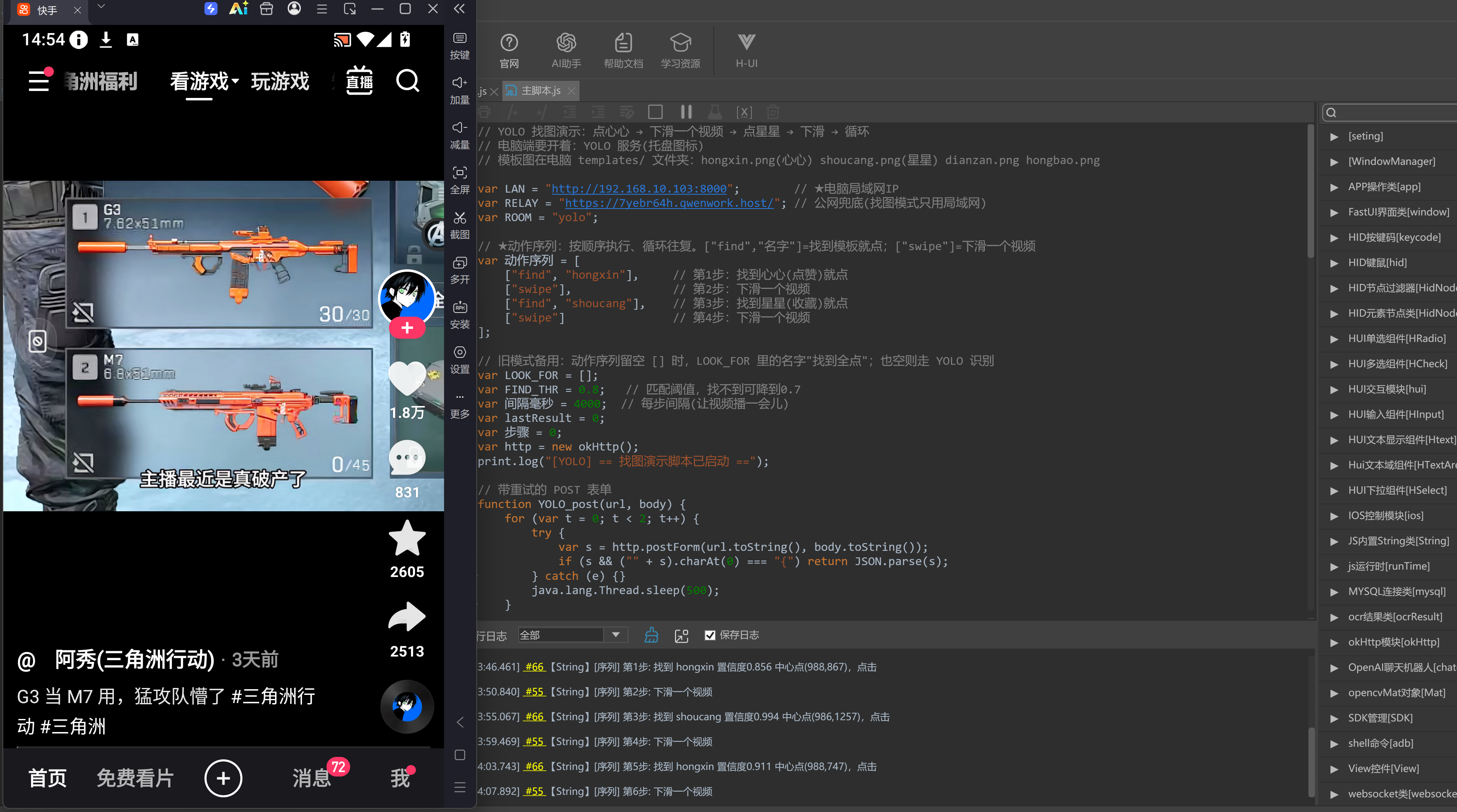Take a screenshot with 截图
Screen dimensions: 1457x812
(x=460, y=225)
